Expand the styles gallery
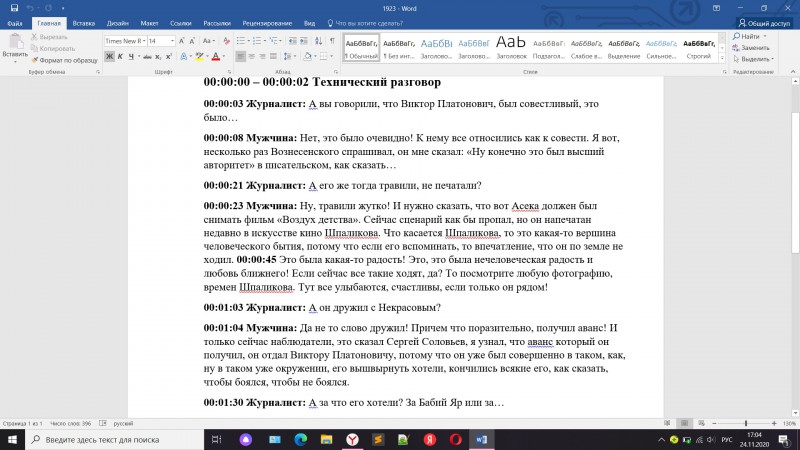The image size is (800, 450). (x=722, y=58)
